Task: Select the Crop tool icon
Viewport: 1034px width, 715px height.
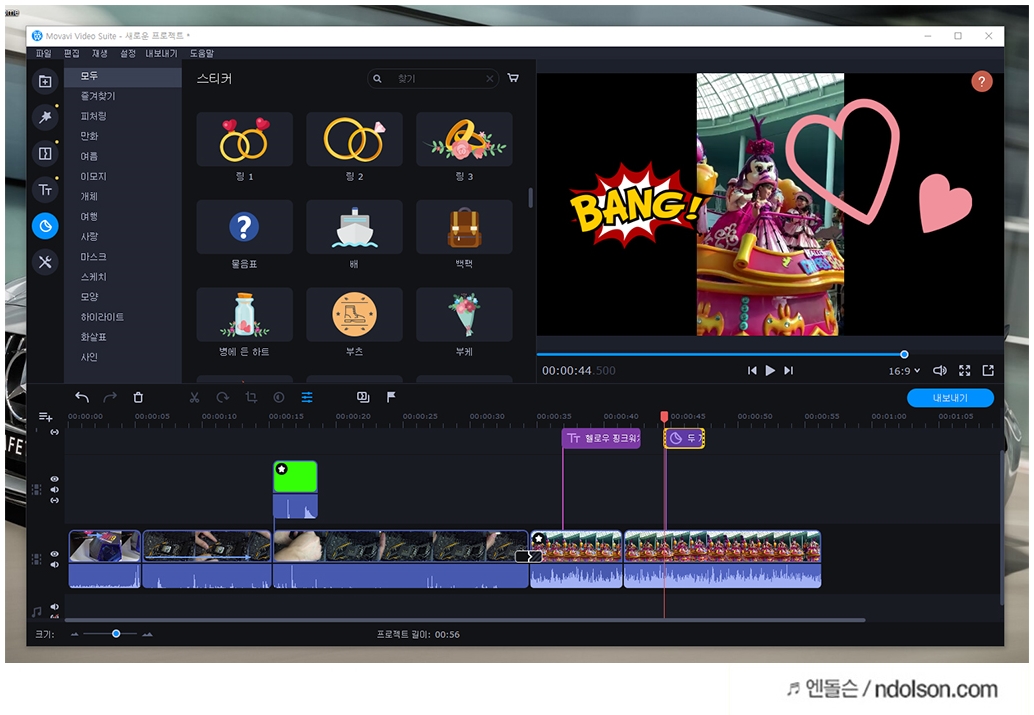Action: 251,397
